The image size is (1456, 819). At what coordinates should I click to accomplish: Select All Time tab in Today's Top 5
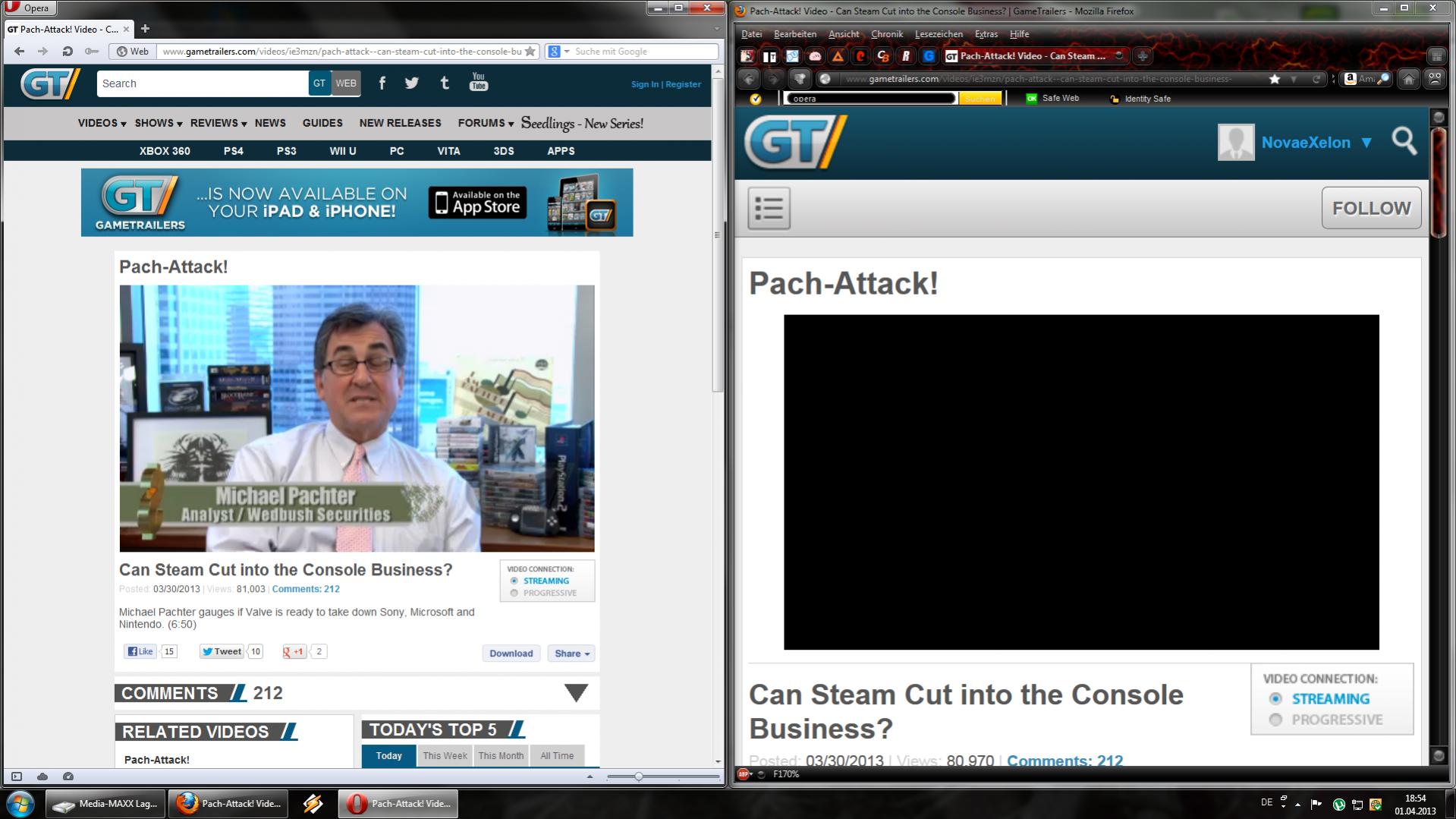coord(557,756)
